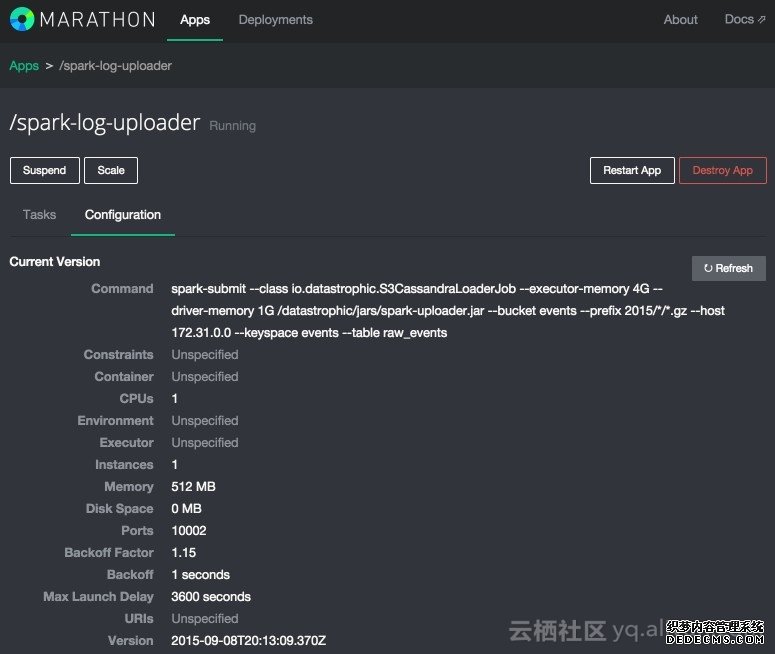Viewport: 775px width, 654px height.
Task: Click the Refresh button with reload icon
Action: [728, 268]
